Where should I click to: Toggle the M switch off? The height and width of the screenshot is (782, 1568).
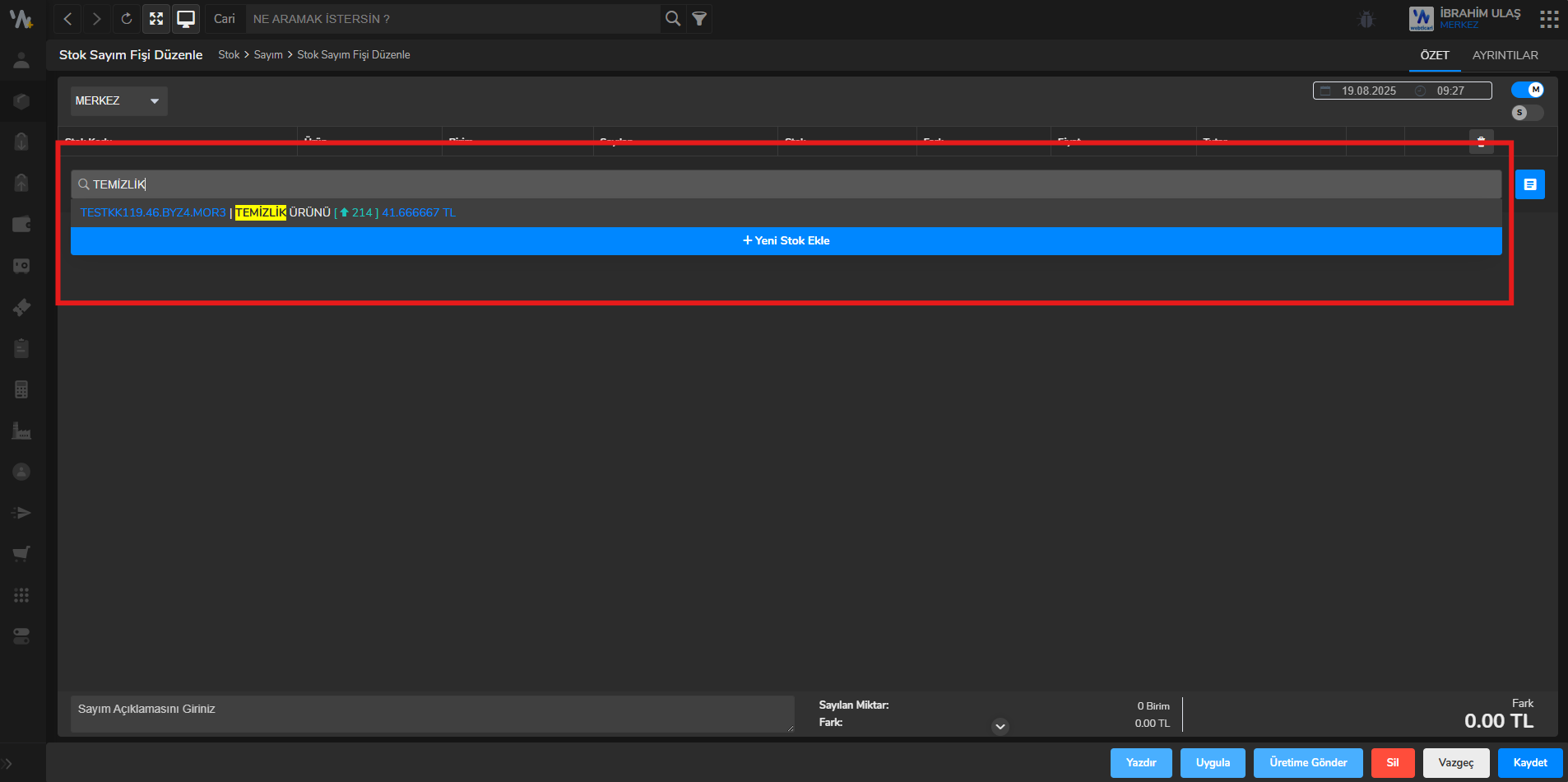point(1527,90)
